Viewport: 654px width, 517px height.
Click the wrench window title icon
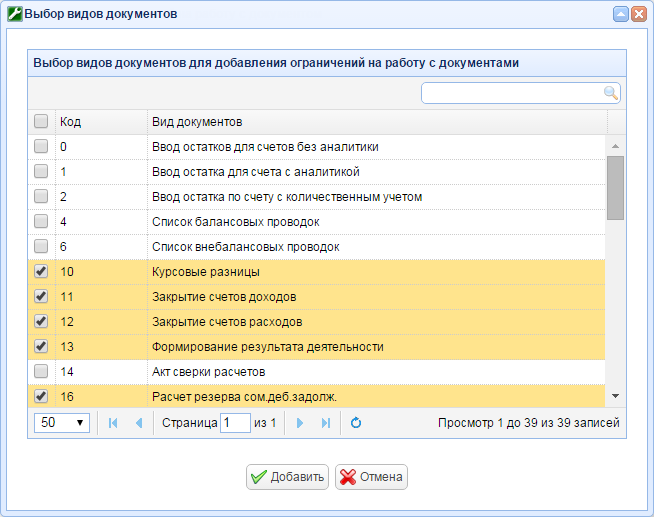(x=15, y=14)
